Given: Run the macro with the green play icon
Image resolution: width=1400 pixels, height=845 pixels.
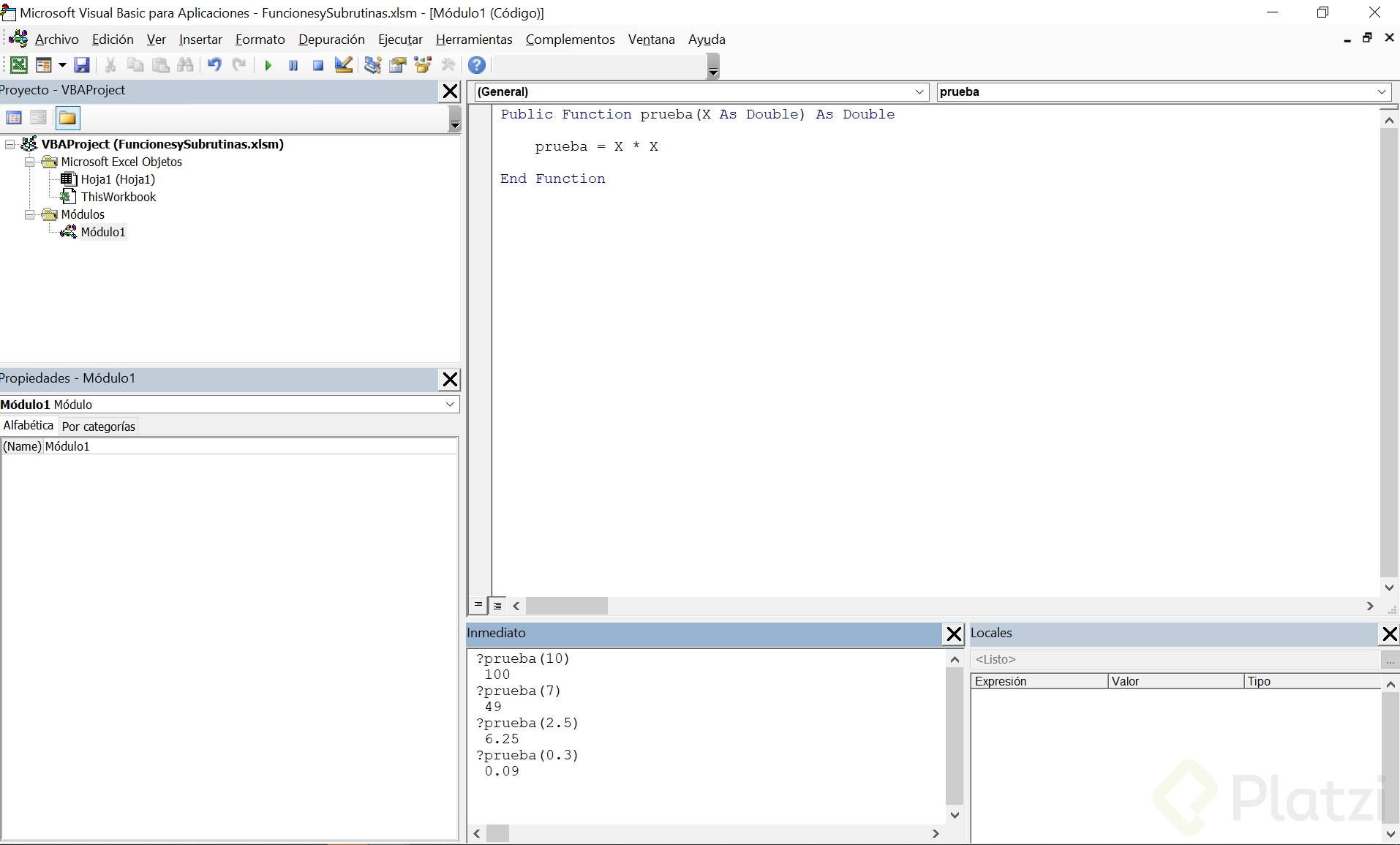Looking at the screenshot, I should 268,65.
